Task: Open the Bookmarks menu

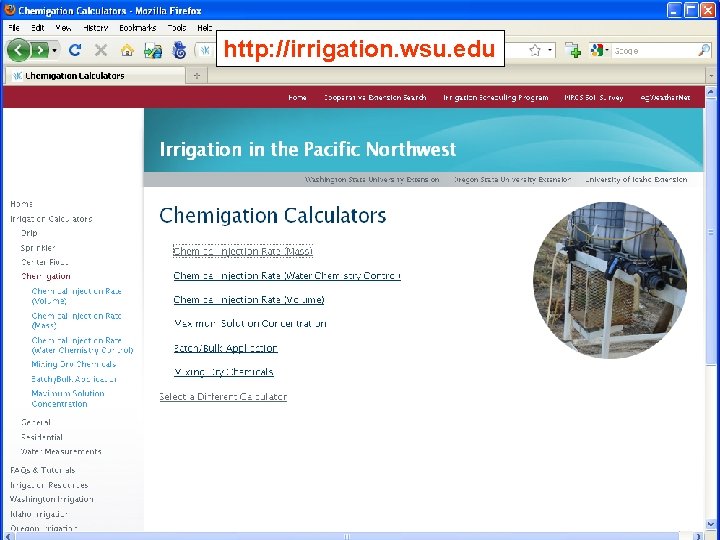Action: point(138,28)
